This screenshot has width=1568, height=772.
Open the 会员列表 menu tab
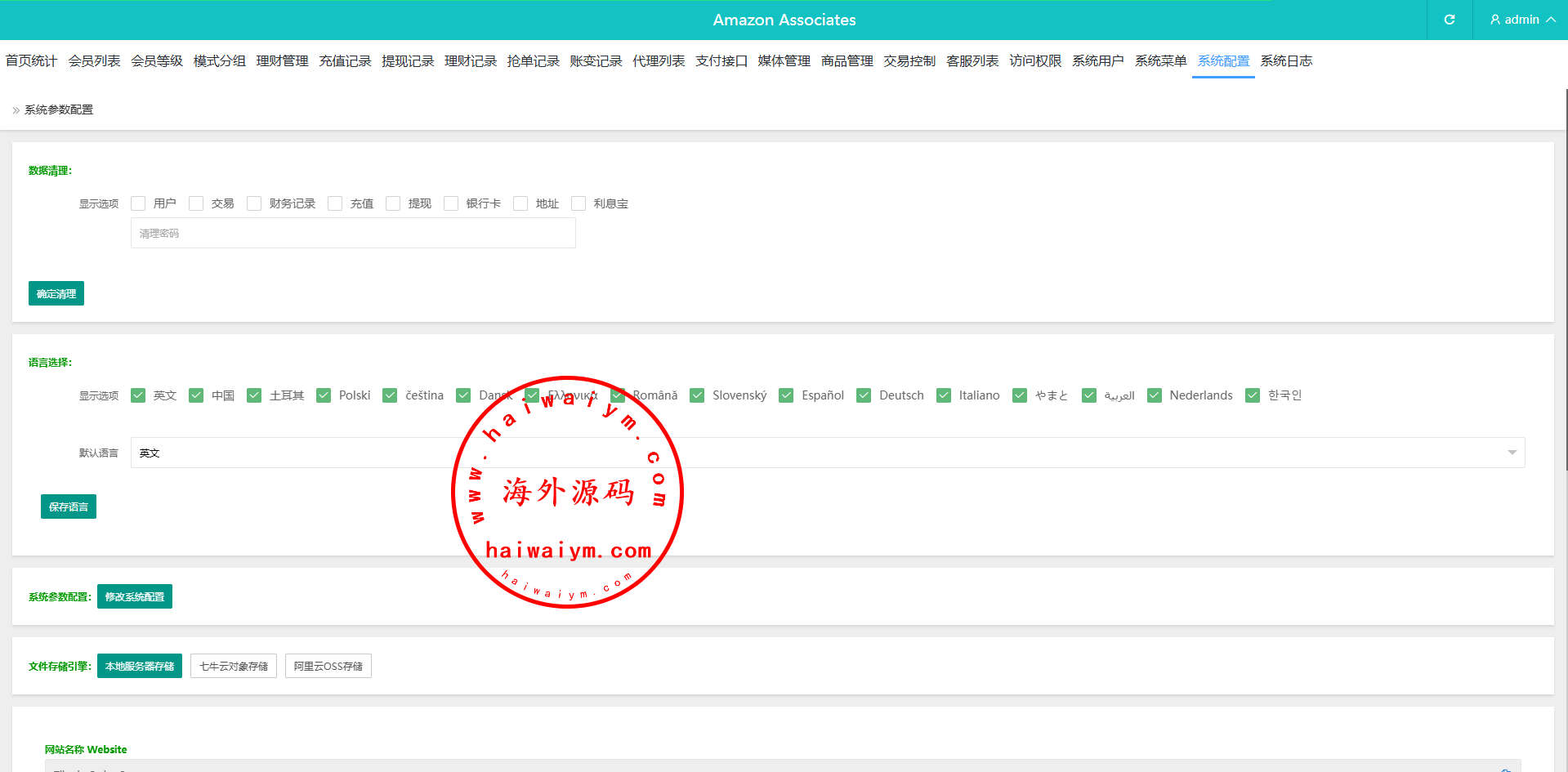[x=94, y=61]
